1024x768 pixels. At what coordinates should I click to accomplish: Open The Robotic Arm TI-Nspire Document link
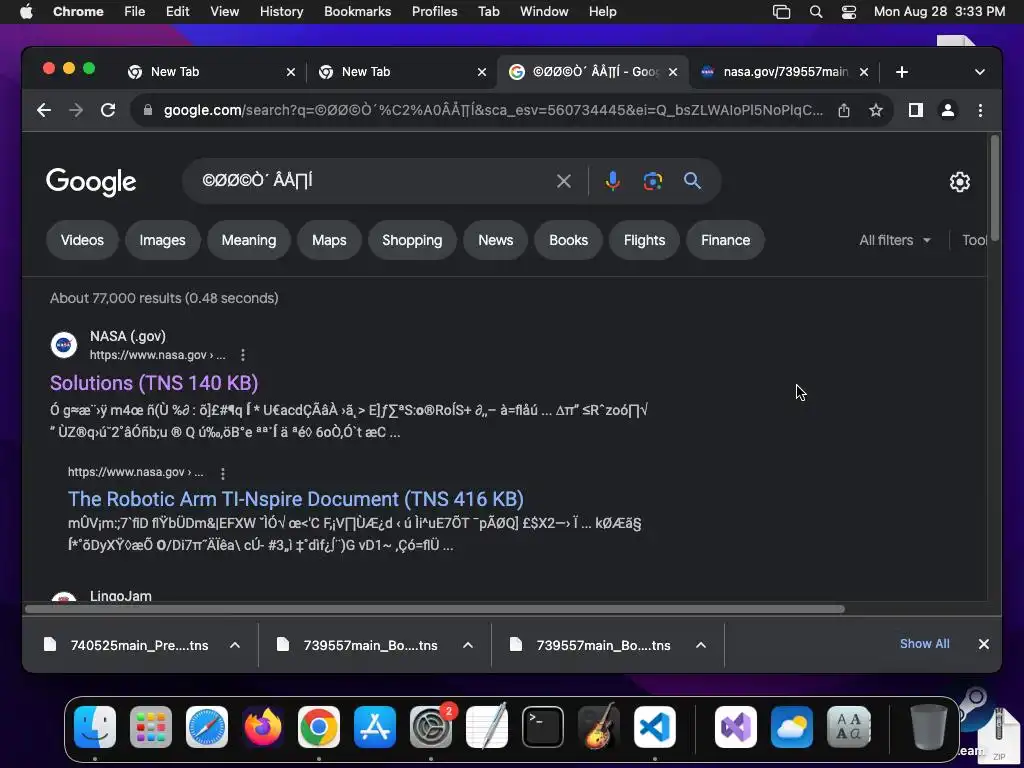pyautogui.click(x=296, y=499)
